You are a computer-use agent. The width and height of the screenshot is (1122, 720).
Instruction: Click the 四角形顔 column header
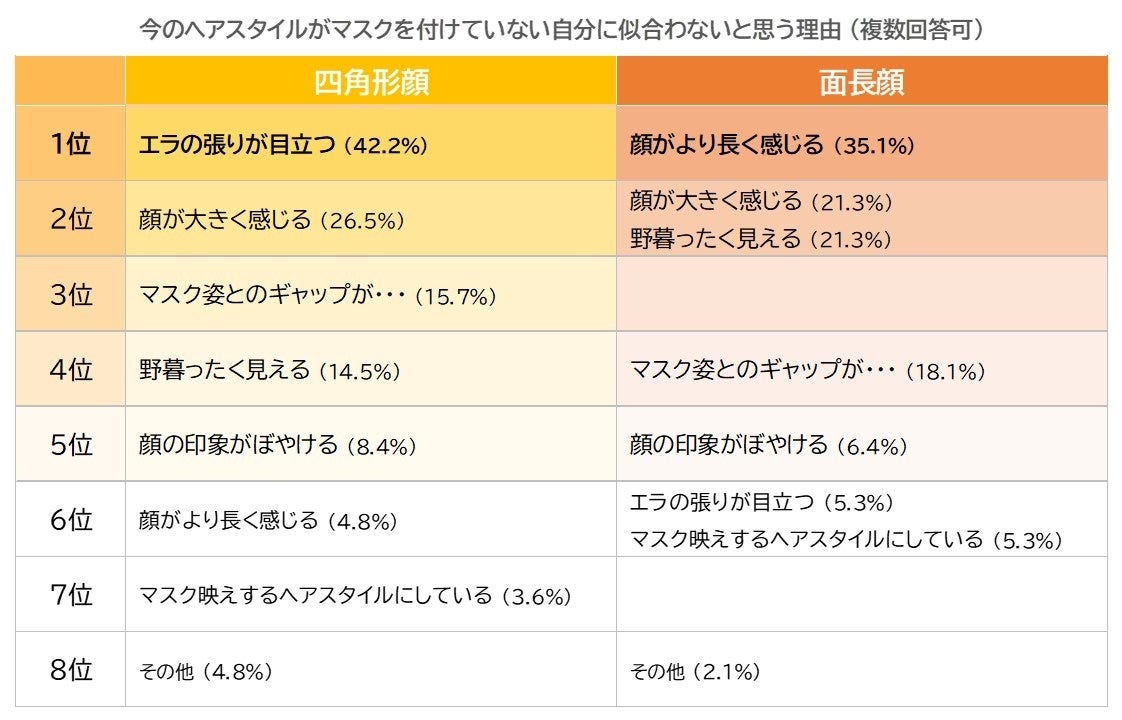371,82
